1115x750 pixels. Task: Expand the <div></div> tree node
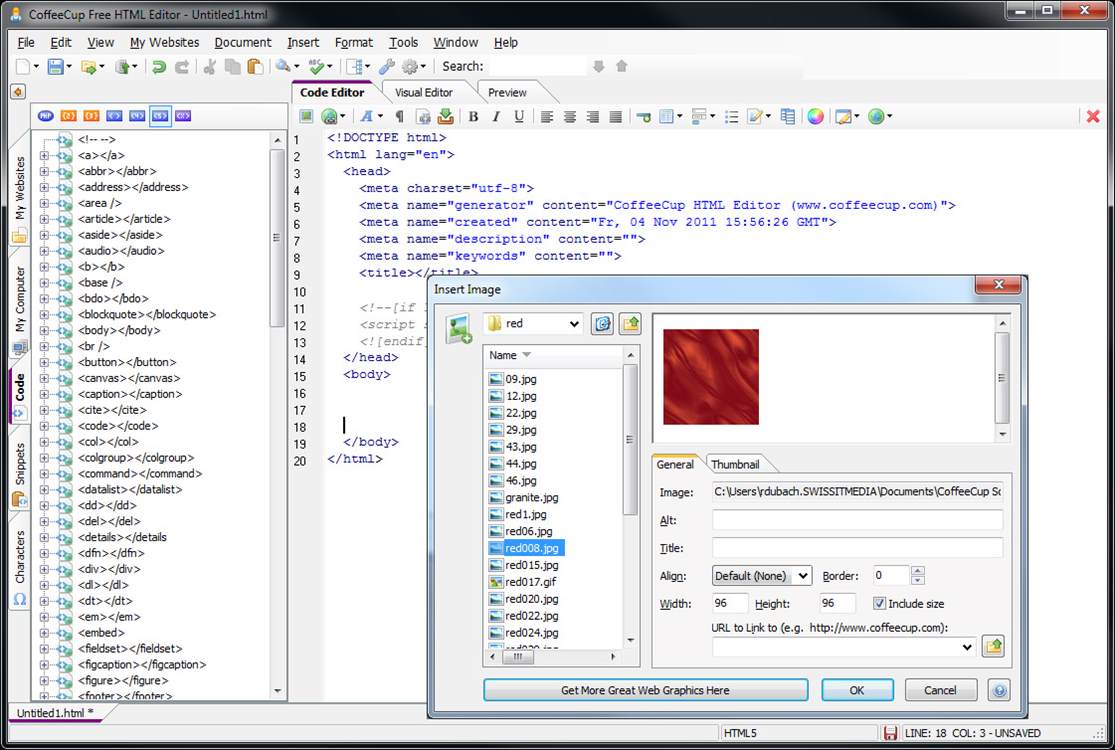pyautogui.click(x=44, y=569)
